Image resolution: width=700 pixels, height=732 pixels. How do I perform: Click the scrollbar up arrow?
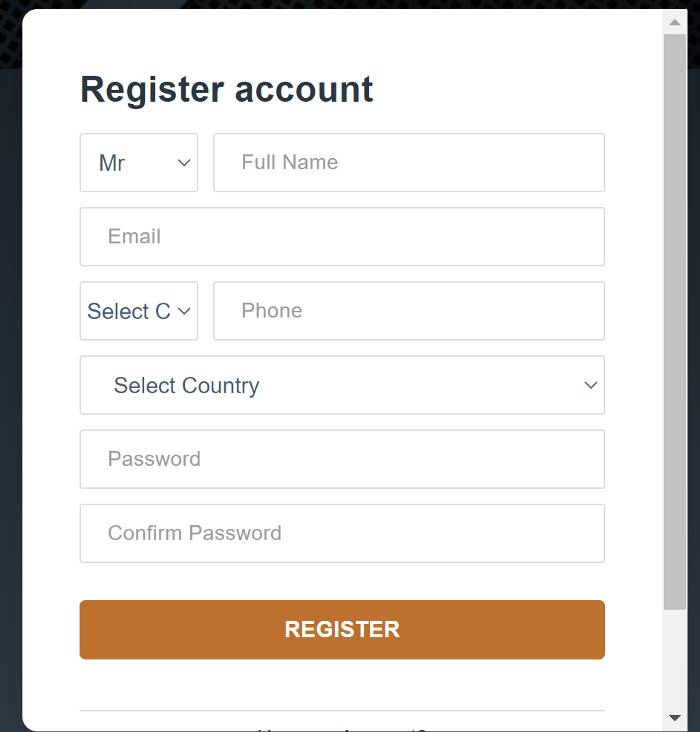tap(675, 22)
